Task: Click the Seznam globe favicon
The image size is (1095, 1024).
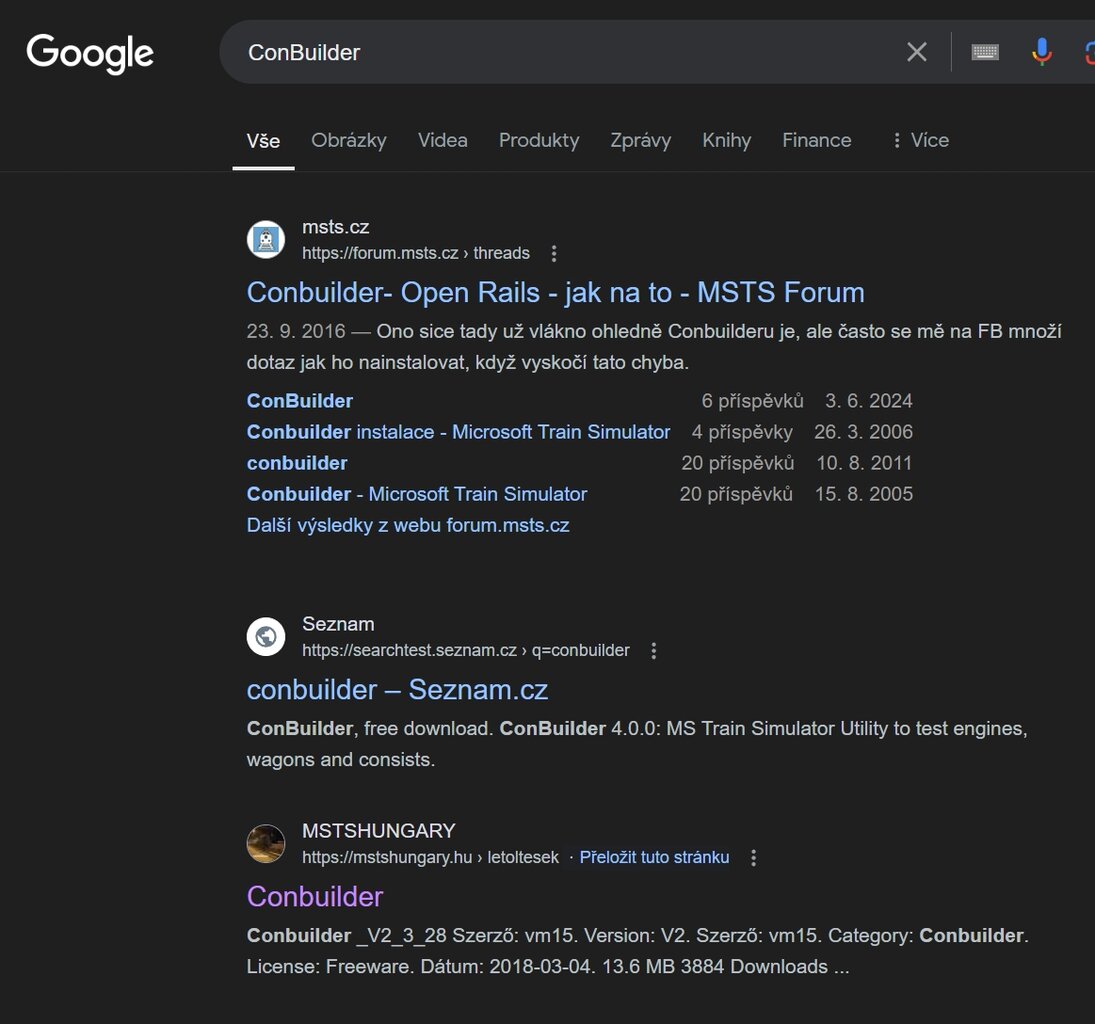Action: tap(266, 637)
